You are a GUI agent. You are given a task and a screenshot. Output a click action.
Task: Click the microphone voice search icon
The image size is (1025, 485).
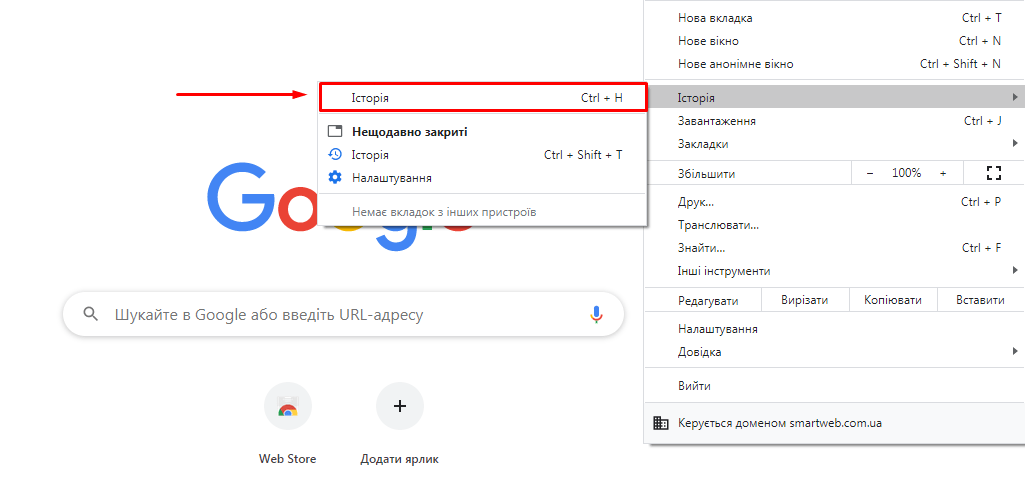[x=596, y=314]
